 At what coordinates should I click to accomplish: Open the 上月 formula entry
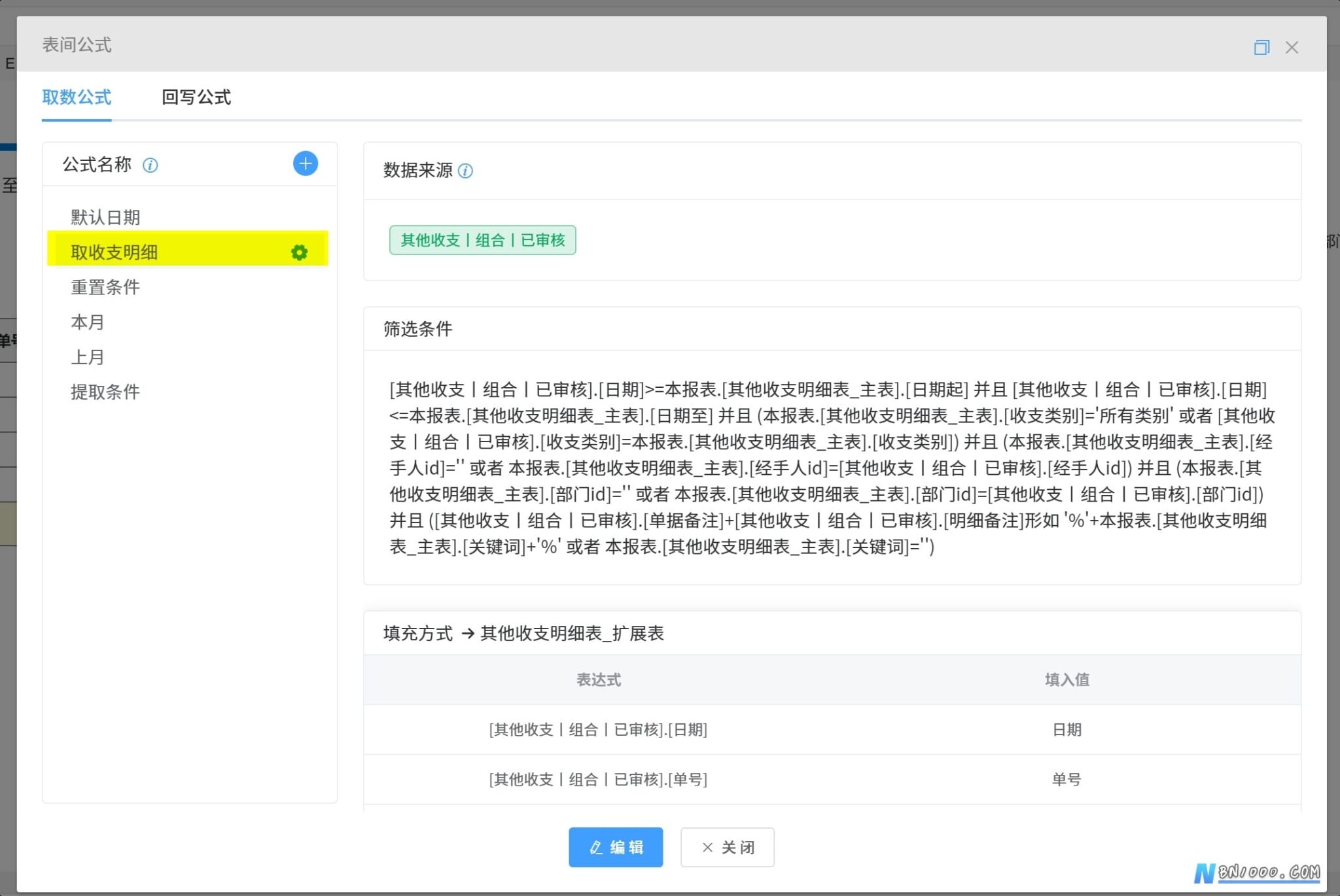pyautogui.click(x=88, y=357)
